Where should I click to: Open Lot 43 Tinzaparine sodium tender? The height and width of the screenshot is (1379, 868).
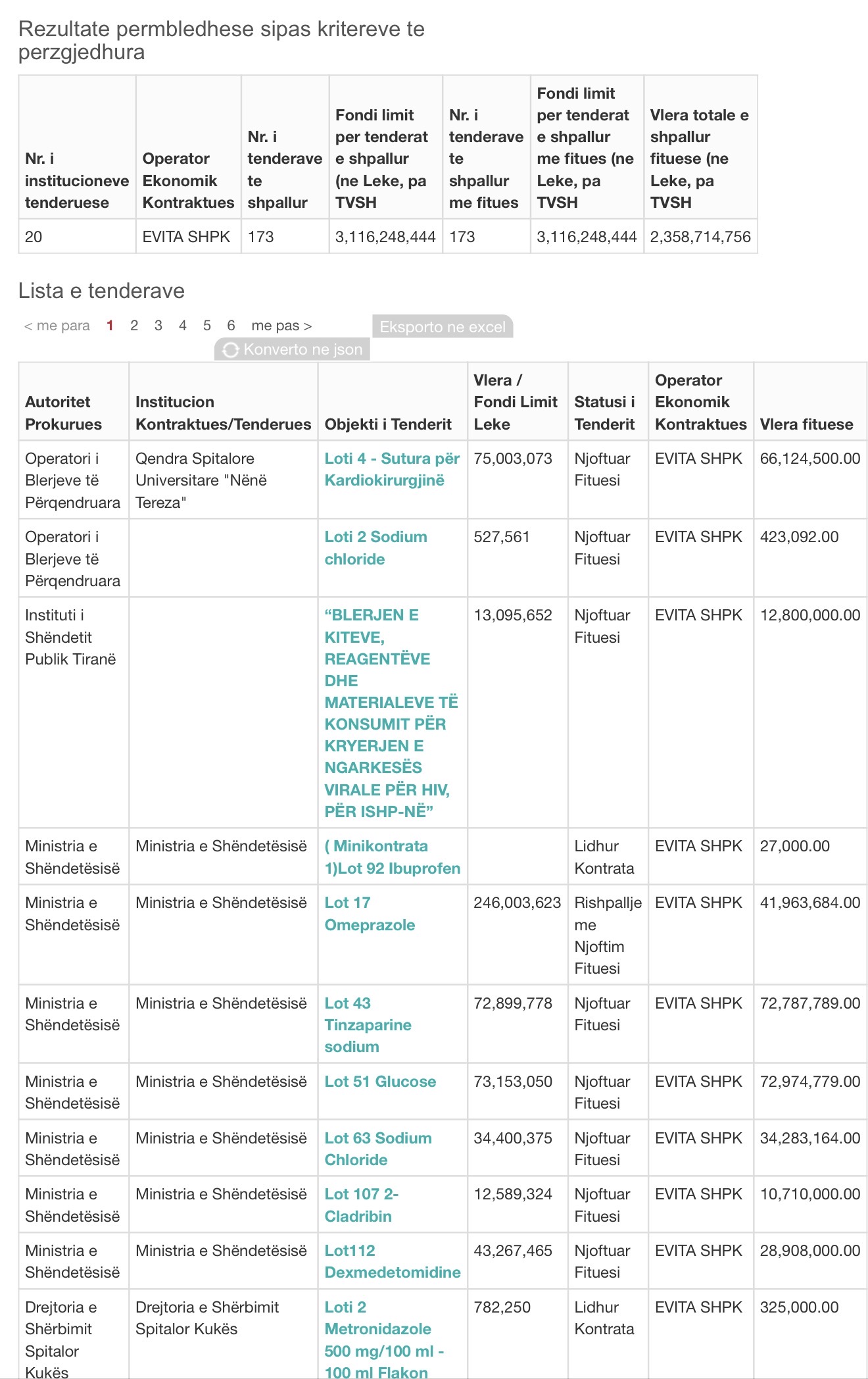[x=368, y=1025]
